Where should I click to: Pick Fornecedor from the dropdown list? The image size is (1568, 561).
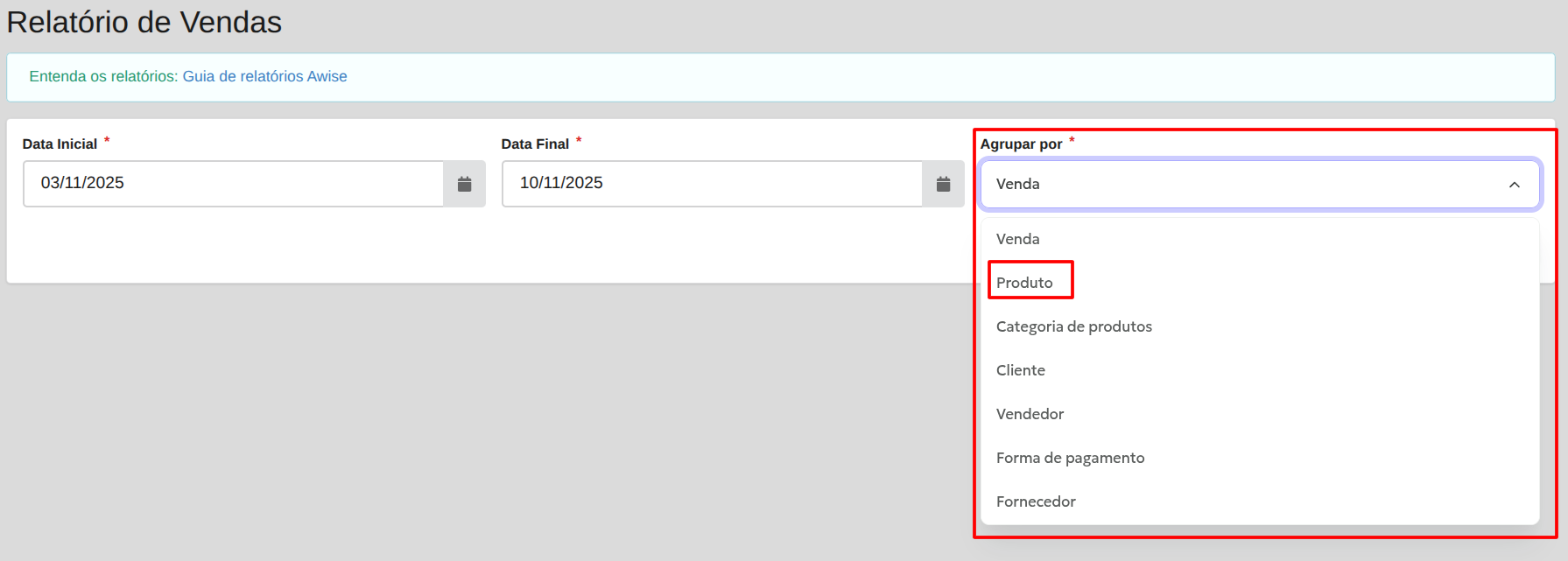pos(1036,501)
